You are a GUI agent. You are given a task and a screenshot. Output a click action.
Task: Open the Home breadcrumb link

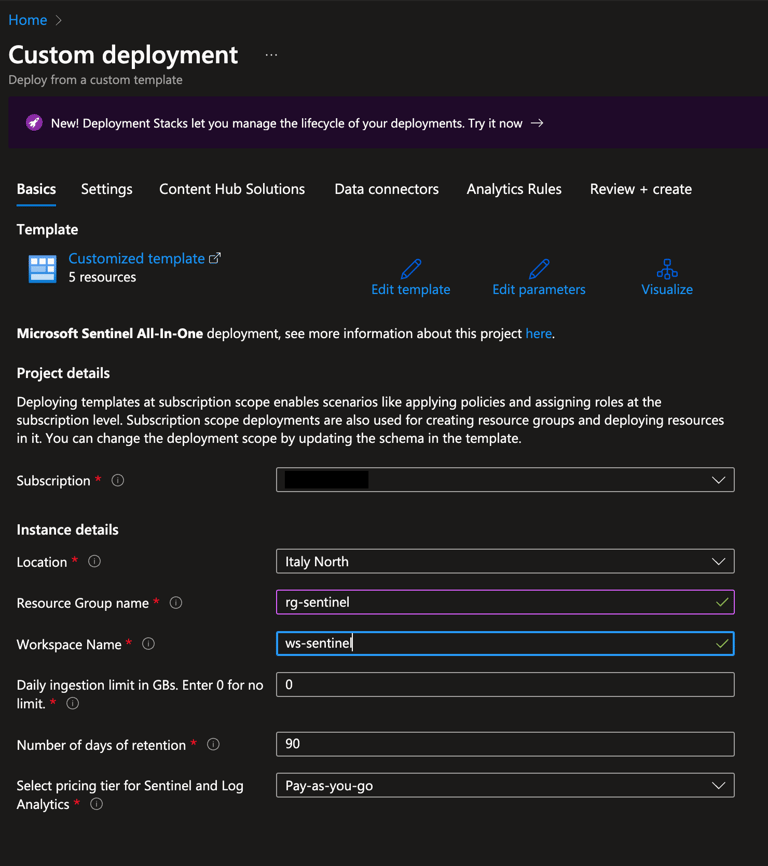pos(28,20)
